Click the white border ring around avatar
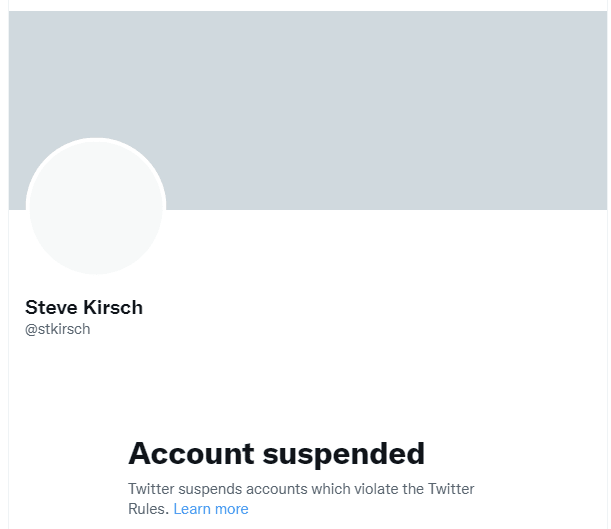Image resolution: width=611 pixels, height=529 pixels. [95, 139]
